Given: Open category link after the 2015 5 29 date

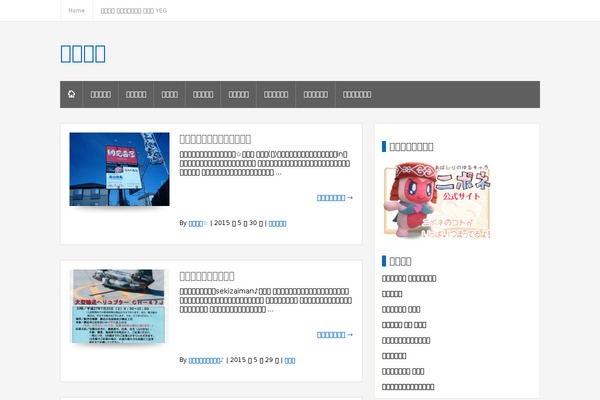Looking at the screenshot, I should pyautogui.click(x=290, y=360).
